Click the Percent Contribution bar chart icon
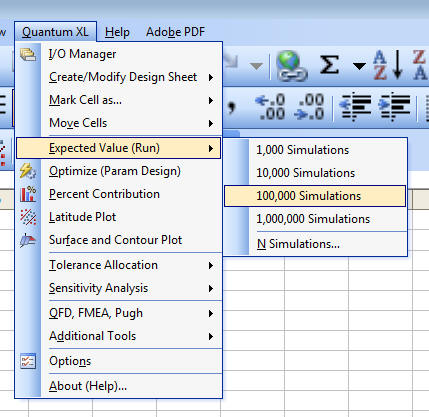The height and width of the screenshot is (417, 429). coord(28,194)
